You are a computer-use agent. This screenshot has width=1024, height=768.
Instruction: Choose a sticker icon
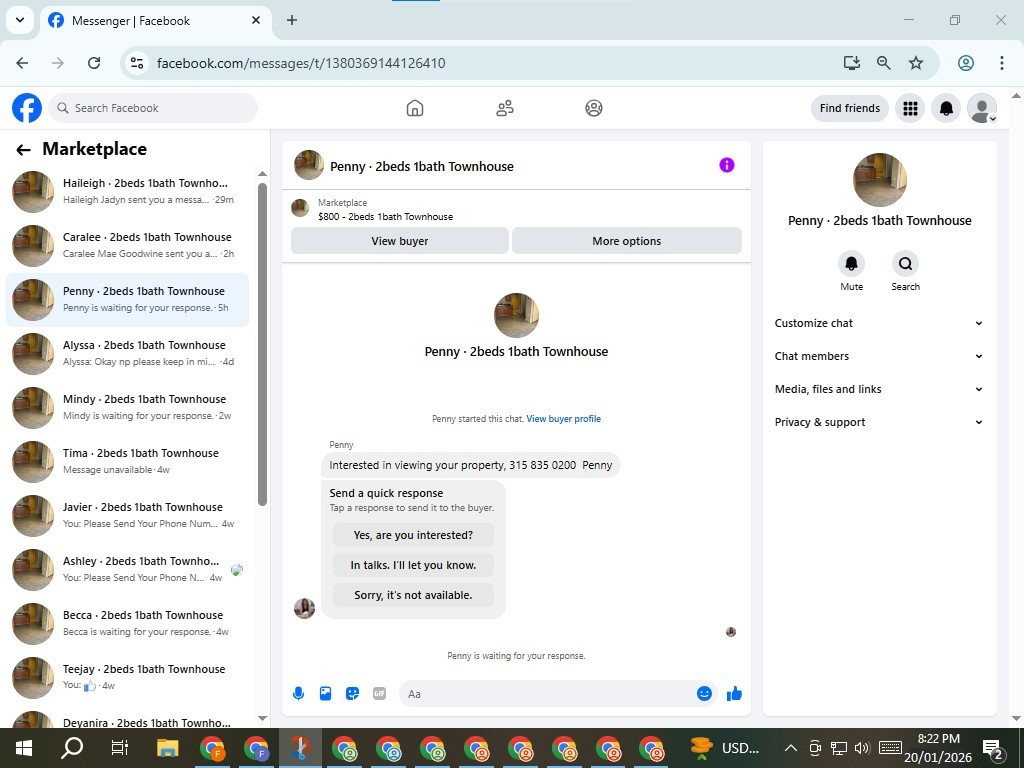pyautogui.click(x=353, y=694)
